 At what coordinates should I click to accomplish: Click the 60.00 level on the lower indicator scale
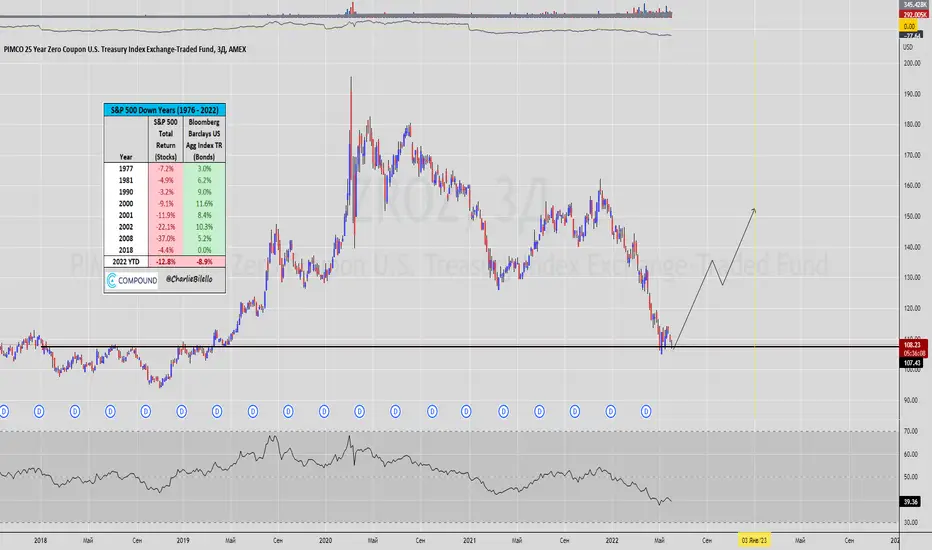click(911, 454)
